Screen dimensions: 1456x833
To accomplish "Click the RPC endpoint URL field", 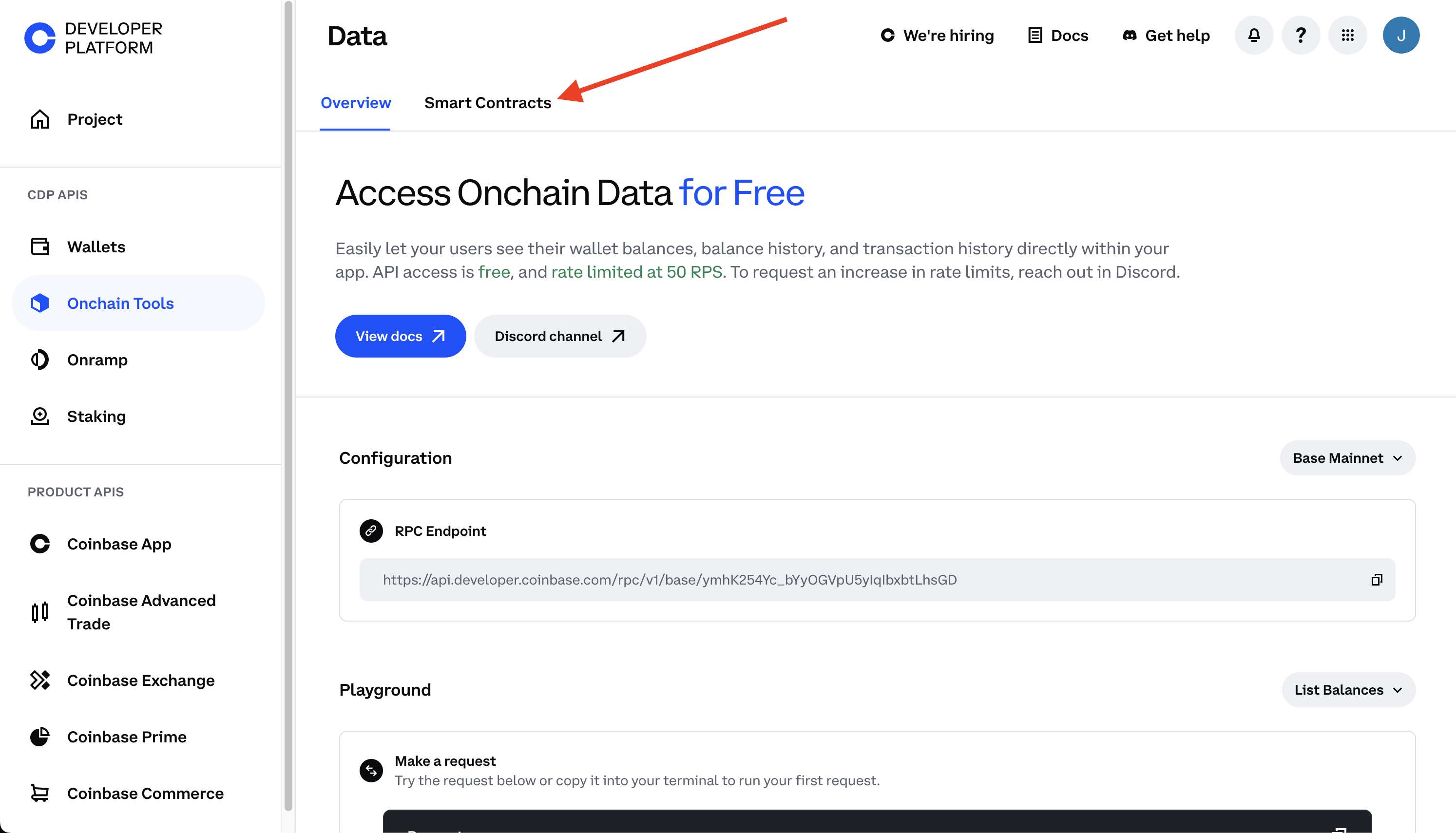I will click(x=877, y=580).
